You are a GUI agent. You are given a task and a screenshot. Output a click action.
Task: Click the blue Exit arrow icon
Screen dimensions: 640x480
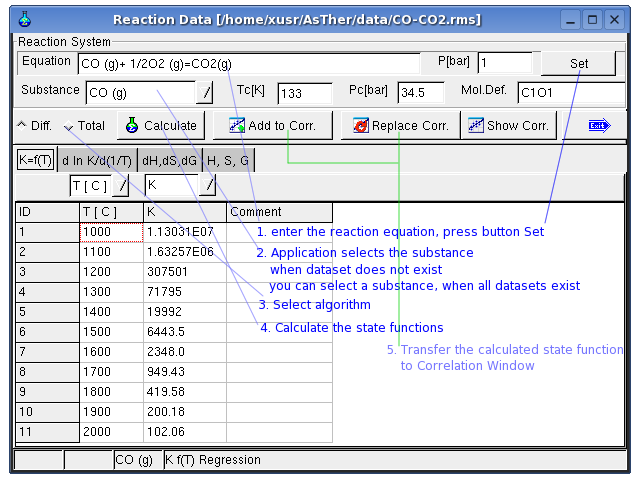599,126
